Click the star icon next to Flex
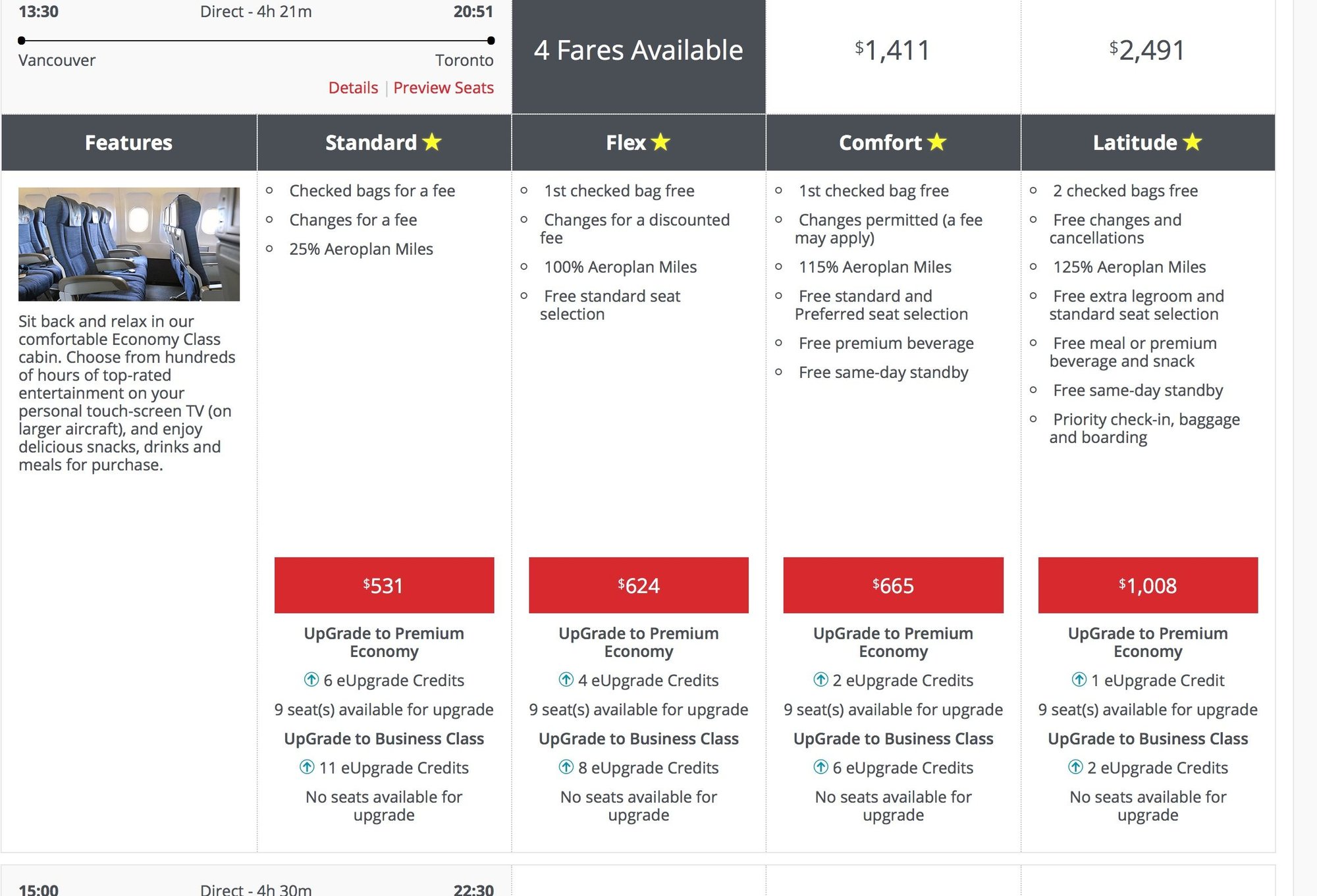The image size is (1317, 896). [x=660, y=142]
